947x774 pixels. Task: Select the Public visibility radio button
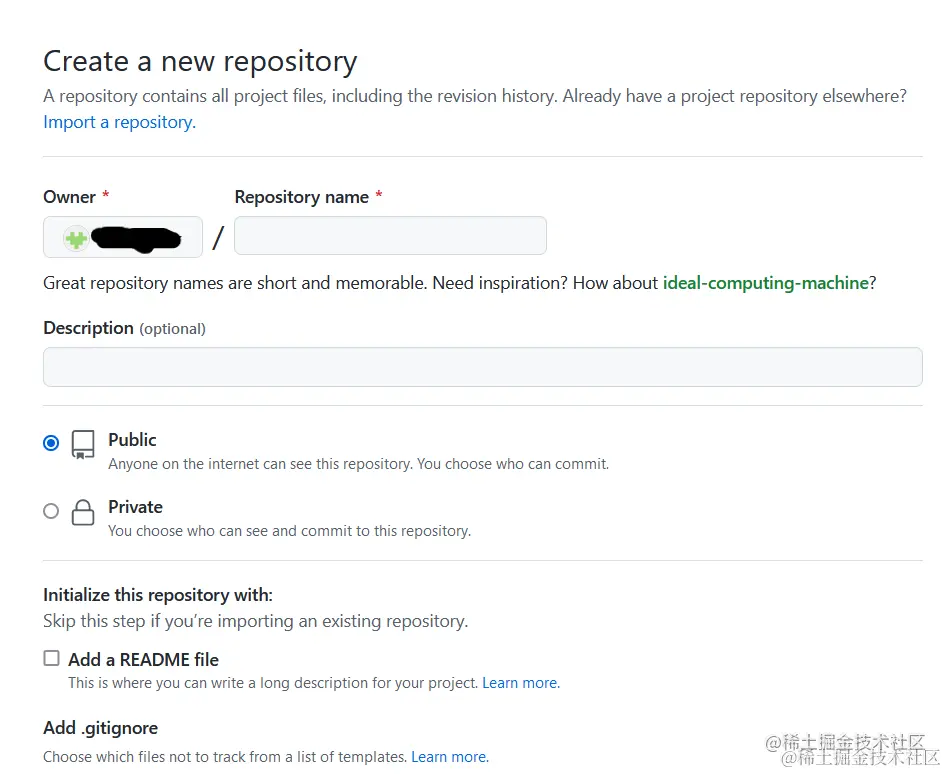(x=51, y=443)
